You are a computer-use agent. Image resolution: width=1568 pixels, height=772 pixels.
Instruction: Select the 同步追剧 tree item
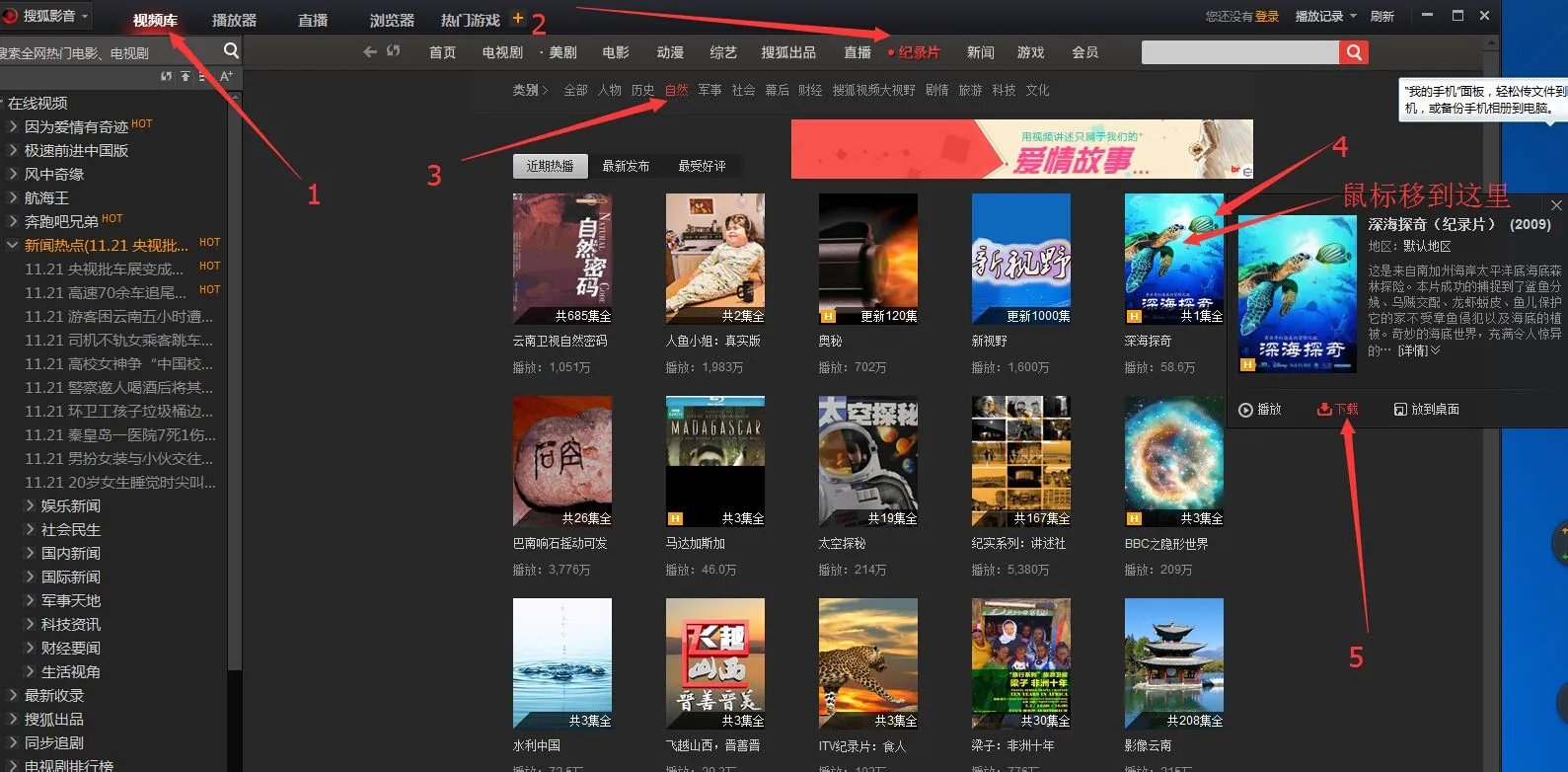coord(54,742)
